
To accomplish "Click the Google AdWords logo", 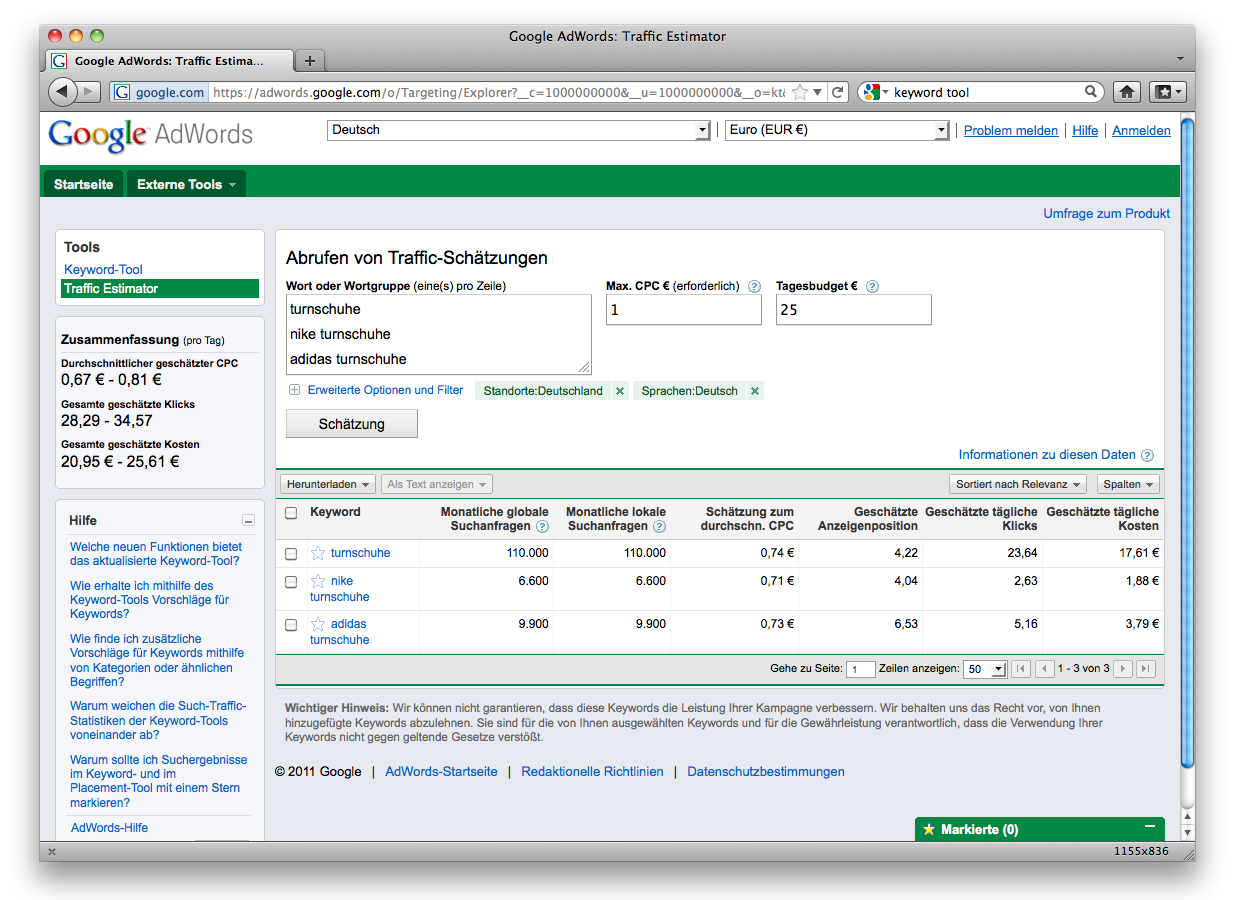I will 150,135.
